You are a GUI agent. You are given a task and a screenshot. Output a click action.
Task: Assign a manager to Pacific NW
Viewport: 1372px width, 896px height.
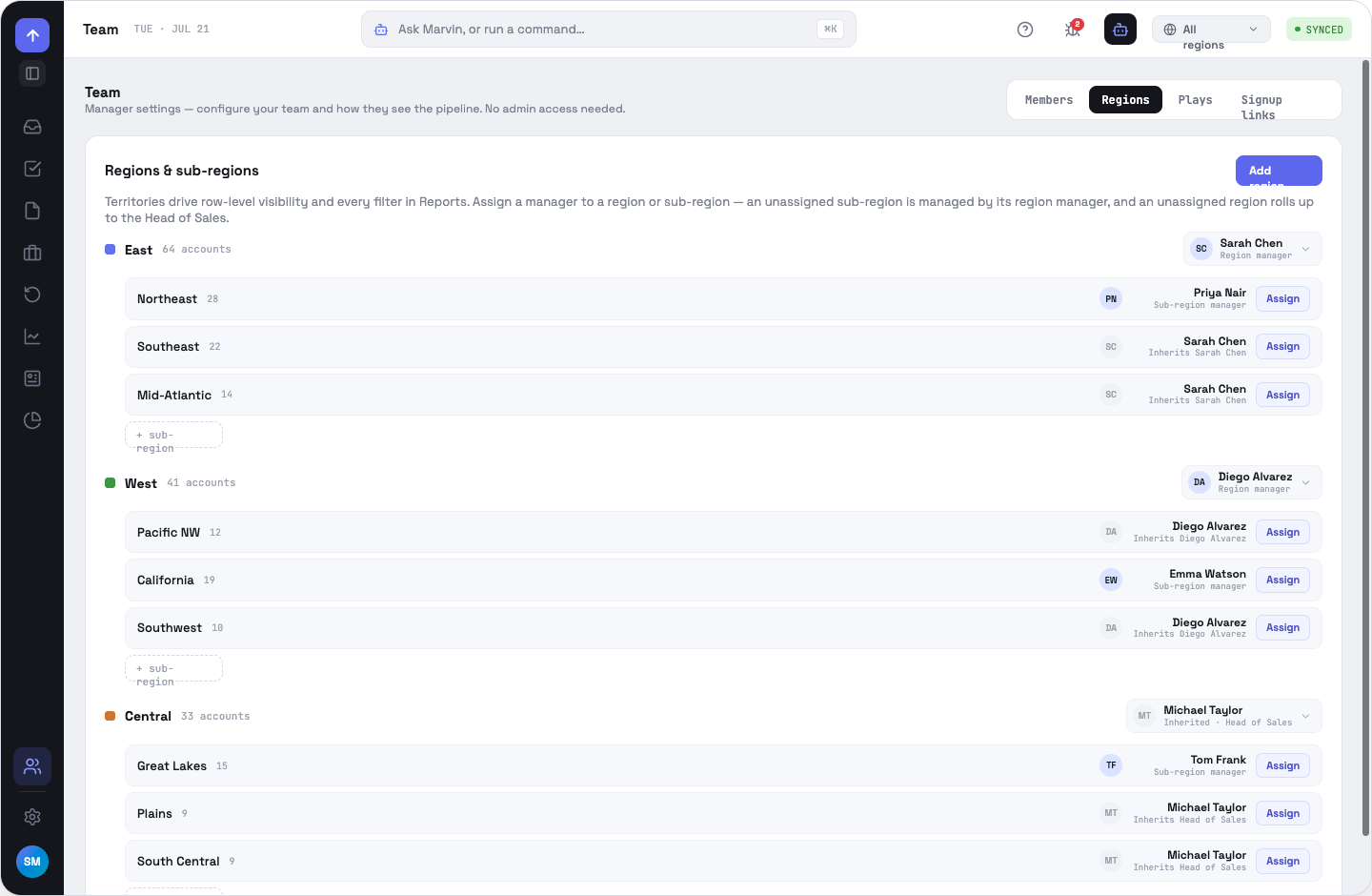tap(1282, 533)
